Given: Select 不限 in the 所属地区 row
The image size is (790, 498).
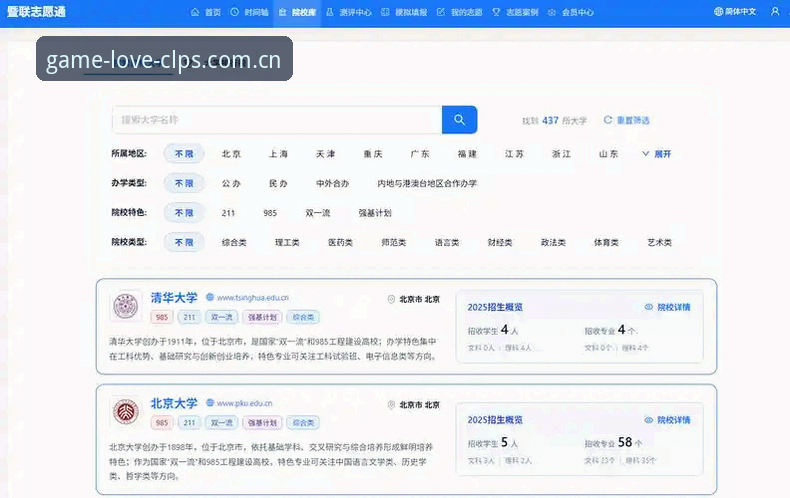Looking at the screenshot, I should coord(184,154).
